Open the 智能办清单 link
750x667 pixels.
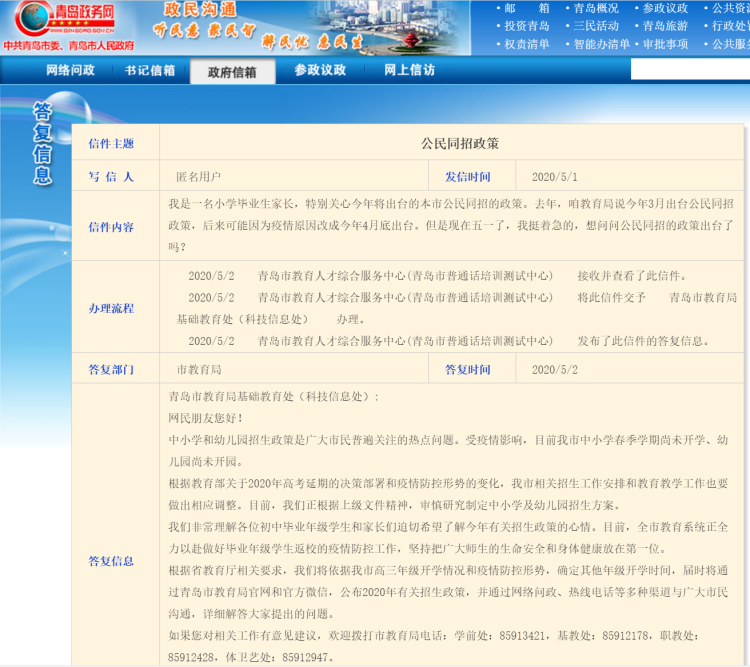602,44
